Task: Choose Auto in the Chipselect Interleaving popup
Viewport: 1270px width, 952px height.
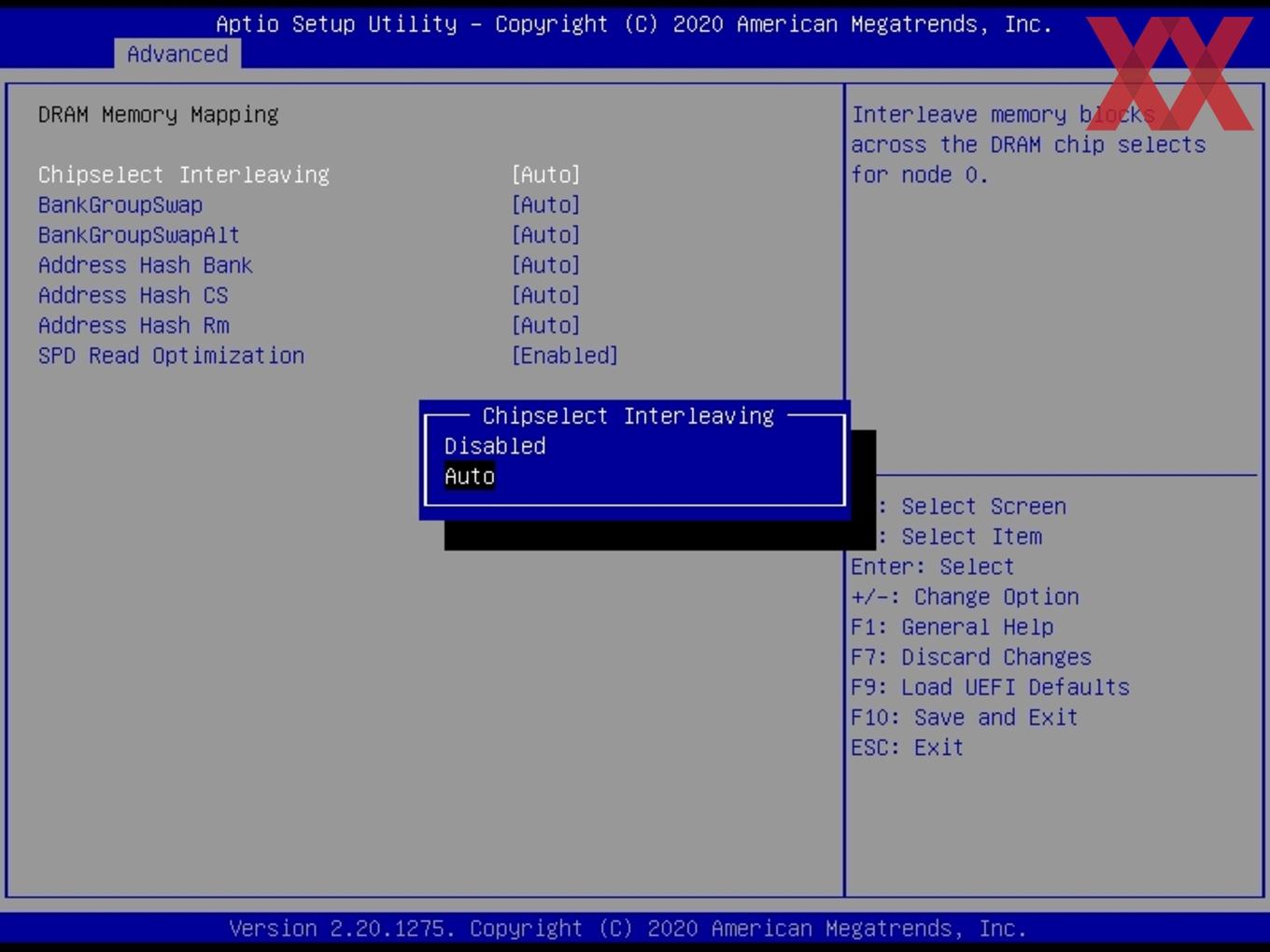Action: (x=470, y=476)
